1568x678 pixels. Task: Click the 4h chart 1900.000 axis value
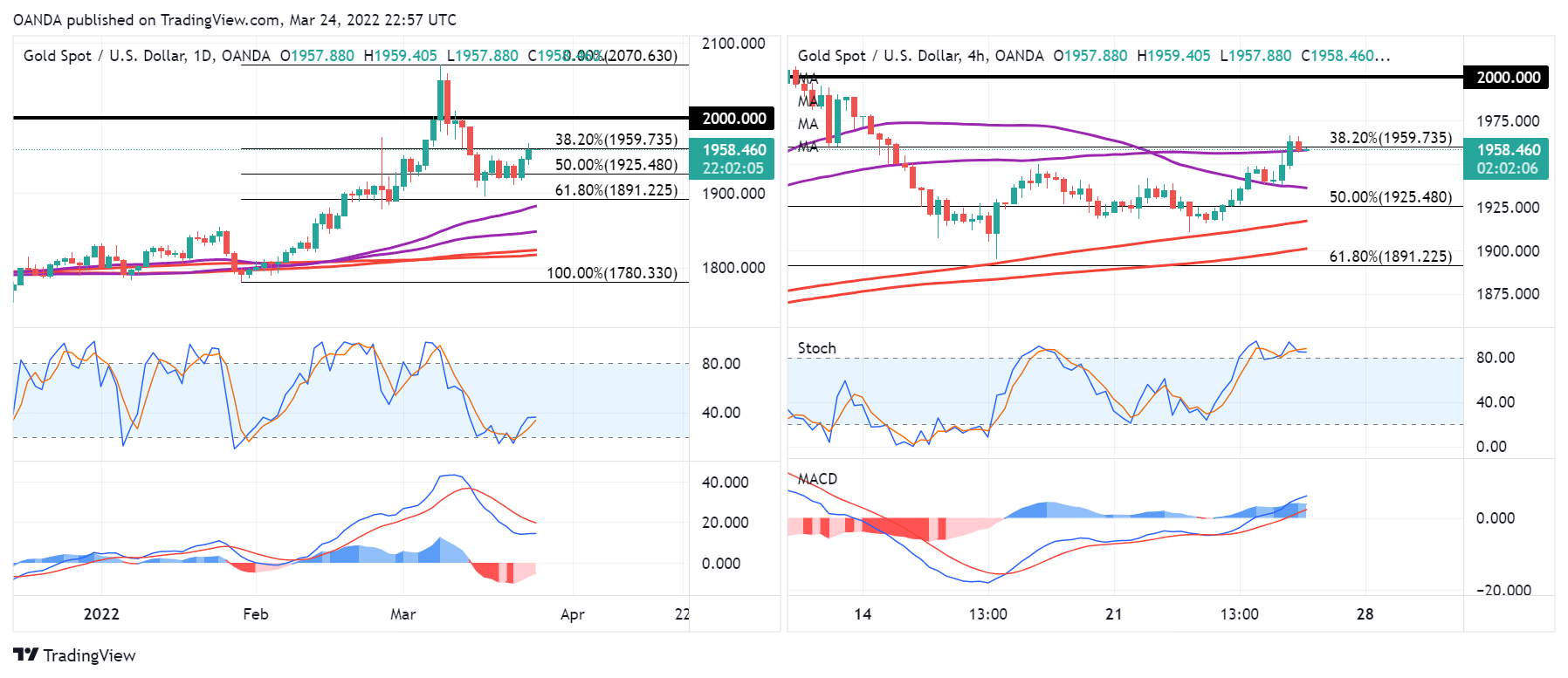pos(1508,251)
